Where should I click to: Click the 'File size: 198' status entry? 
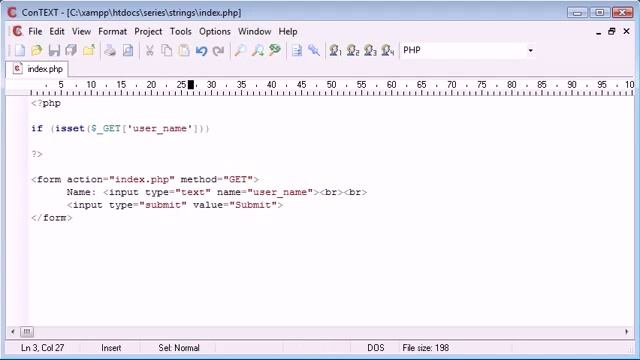click(x=425, y=348)
